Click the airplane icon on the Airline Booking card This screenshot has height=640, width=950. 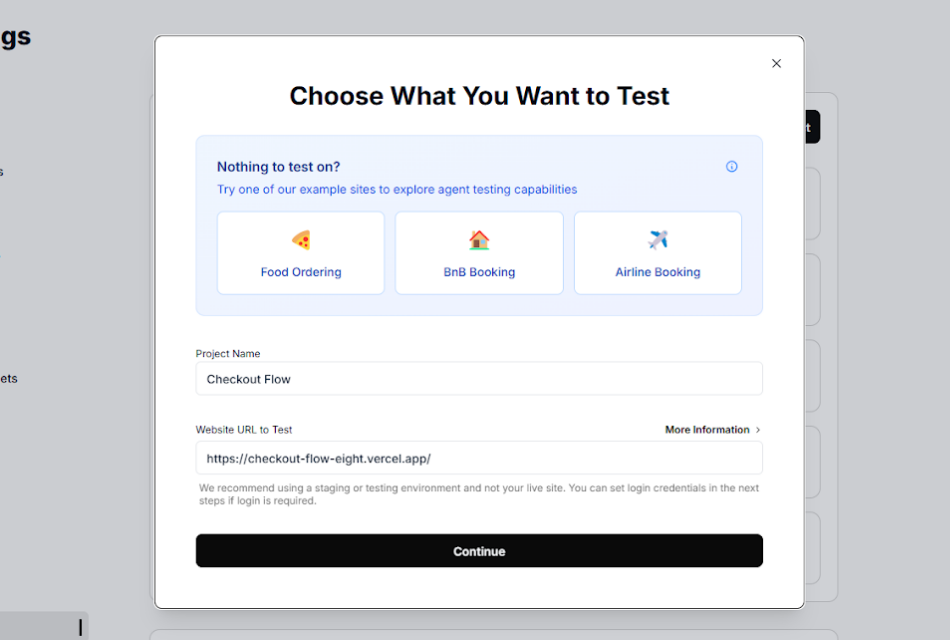click(x=657, y=239)
